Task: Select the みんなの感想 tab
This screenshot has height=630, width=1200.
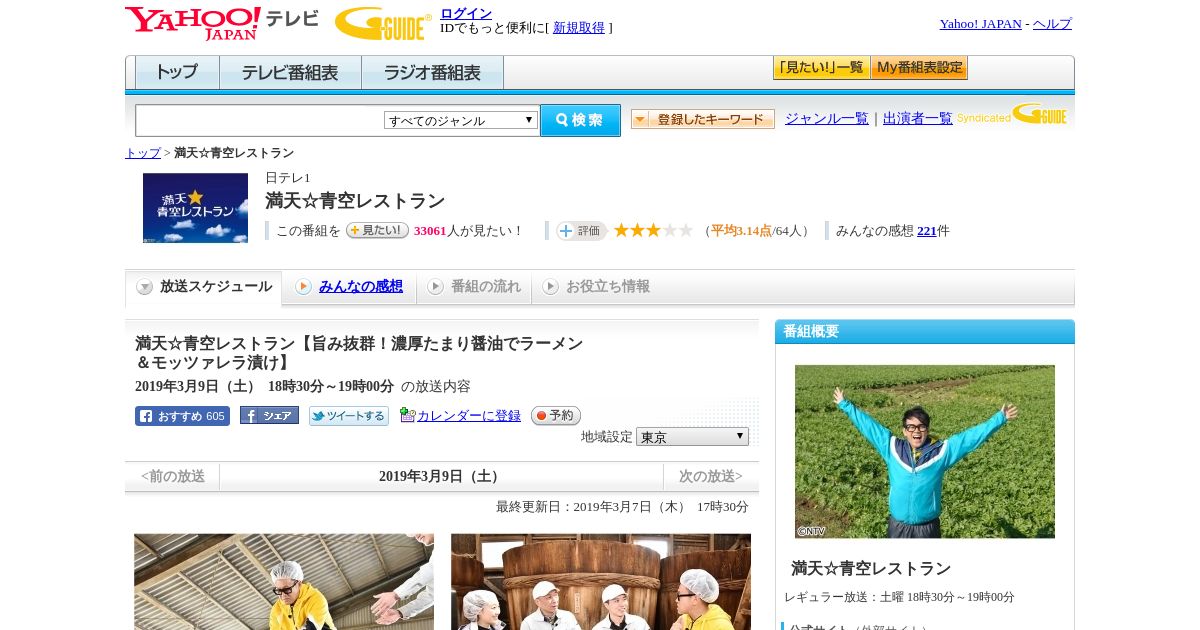Action: coord(361,287)
